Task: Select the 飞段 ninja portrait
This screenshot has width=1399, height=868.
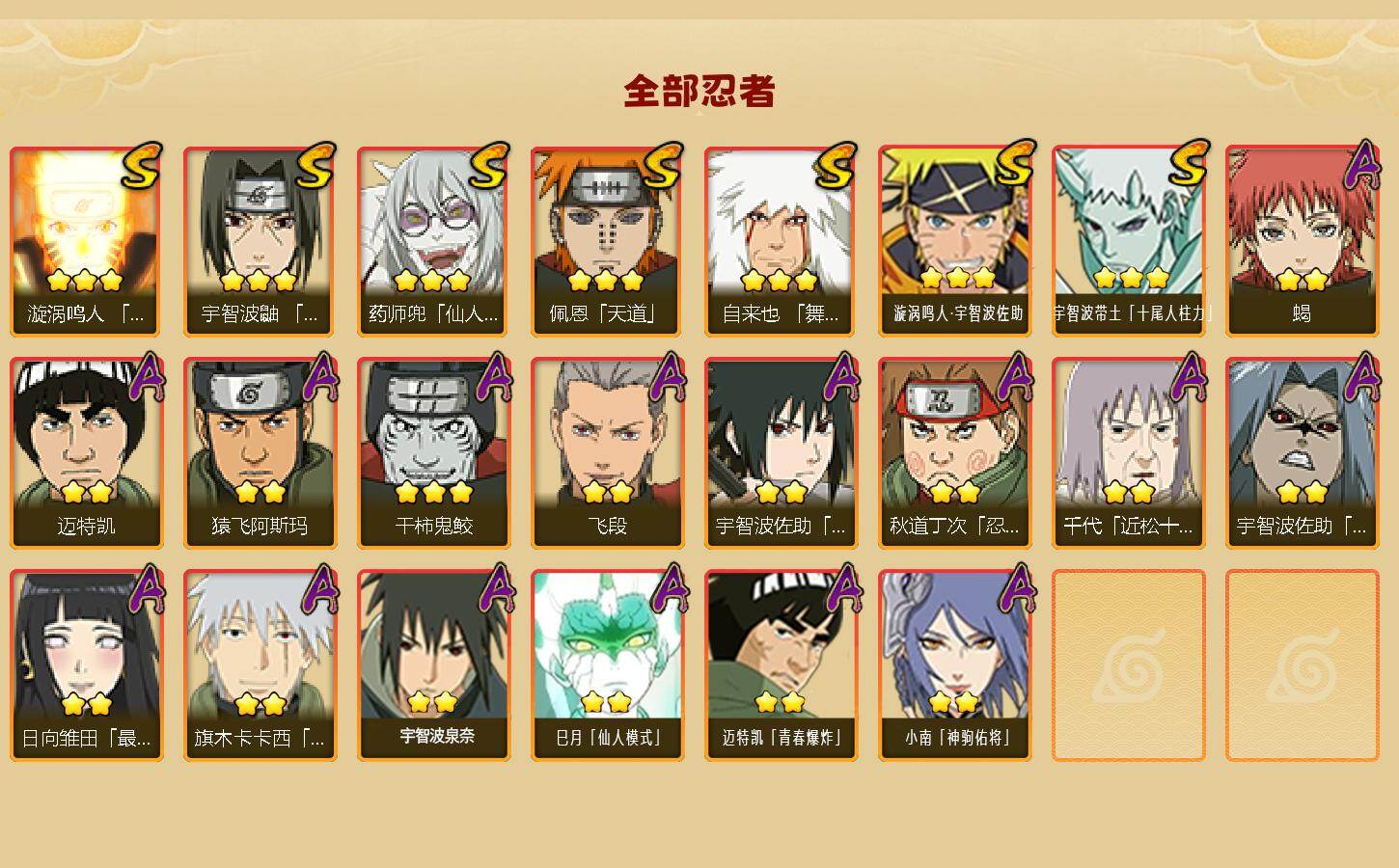Action: click(x=607, y=453)
